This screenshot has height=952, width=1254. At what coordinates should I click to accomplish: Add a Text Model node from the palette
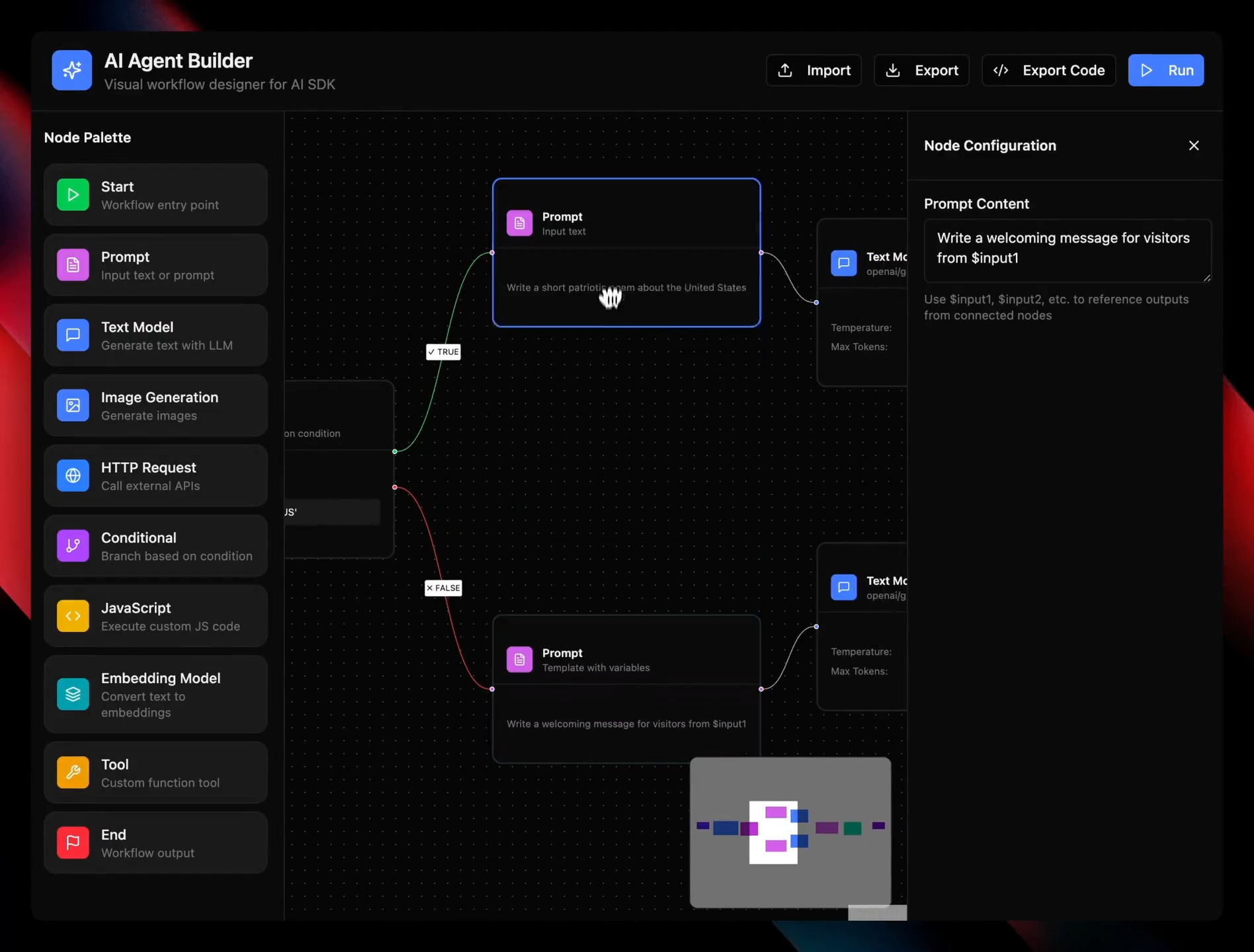[x=155, y=335]
